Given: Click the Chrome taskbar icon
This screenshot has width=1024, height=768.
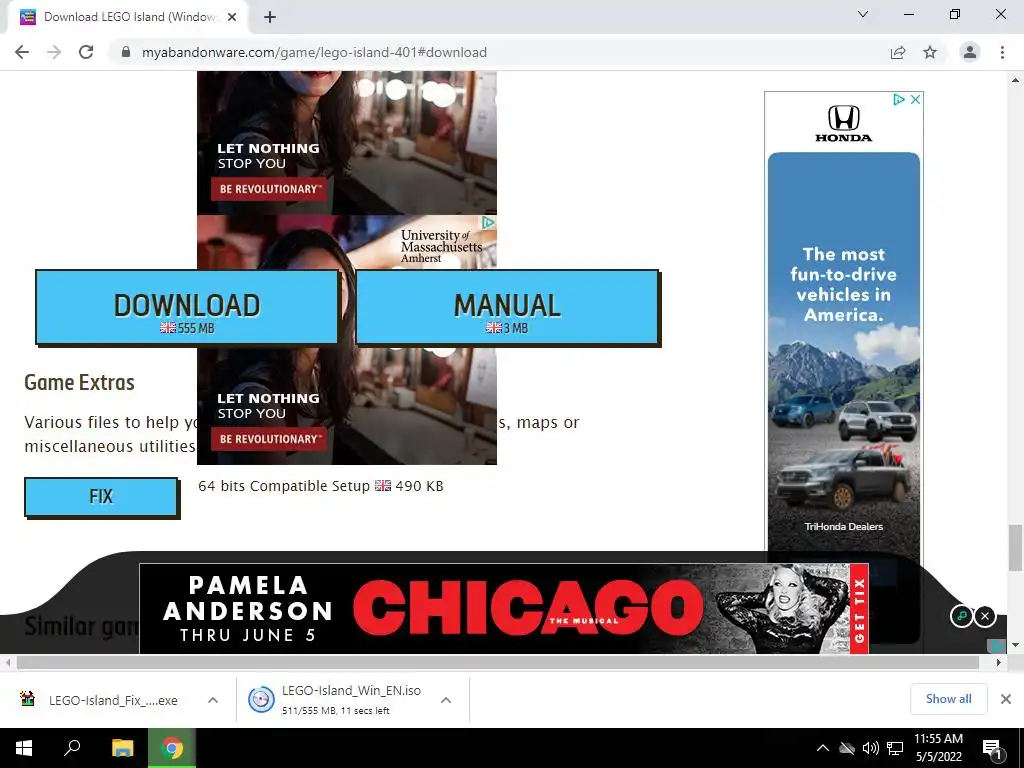Looking at the screenshot, I should click(x=172, y=748).
